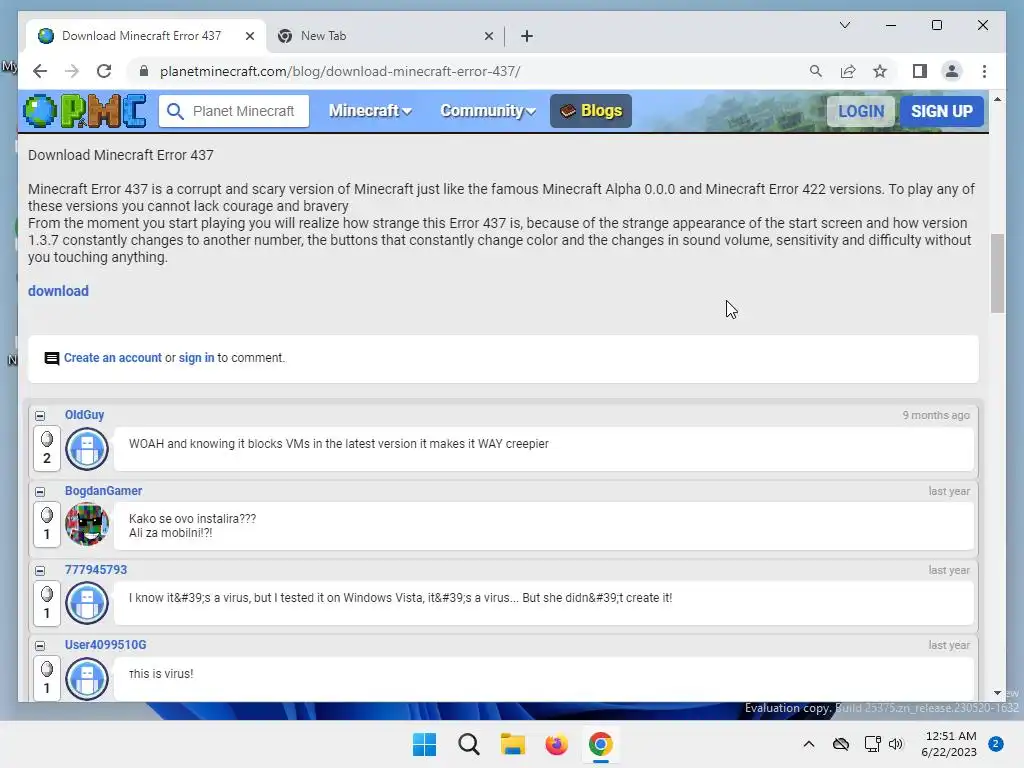Click the magnifier icon in Planet Minecraft search
Viewport: 1024px width, 768px height.
point(174,111)
